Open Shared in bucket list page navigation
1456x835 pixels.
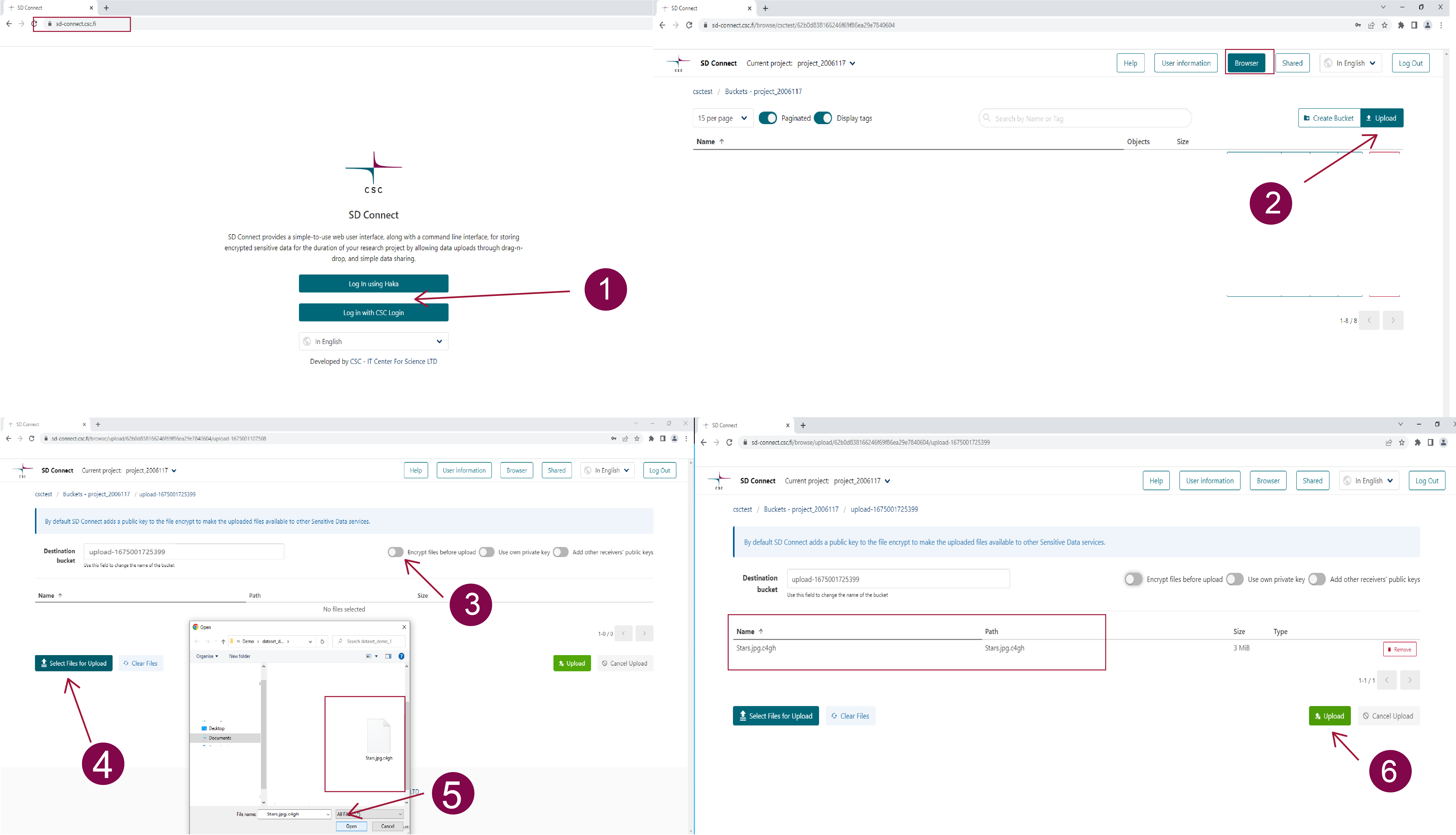tap(1292, 63)
